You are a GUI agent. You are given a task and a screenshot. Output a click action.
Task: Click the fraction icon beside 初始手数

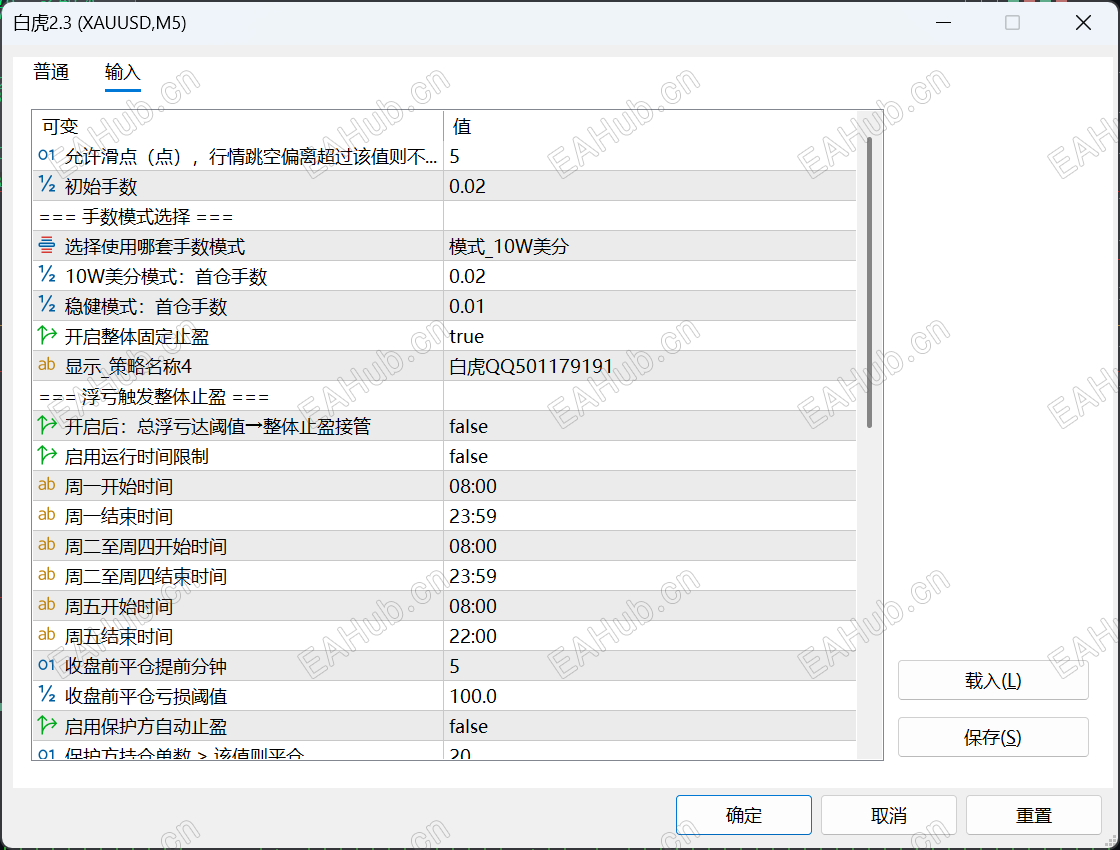[x=47, y=185]
